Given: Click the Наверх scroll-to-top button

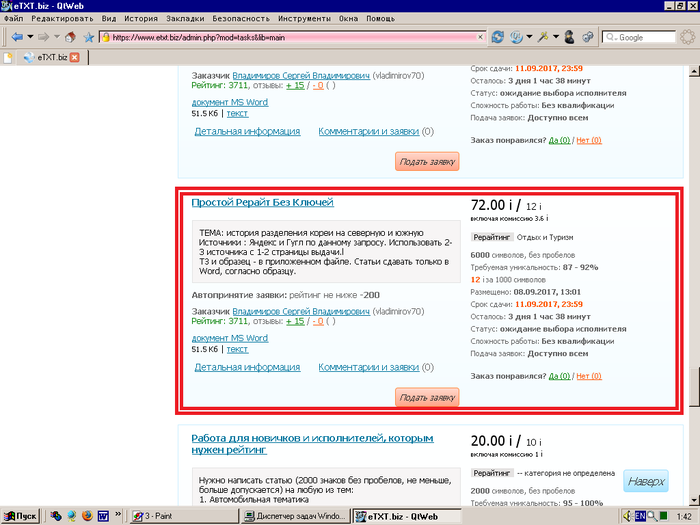Looking at the screenshot, I should pos(645,481).
